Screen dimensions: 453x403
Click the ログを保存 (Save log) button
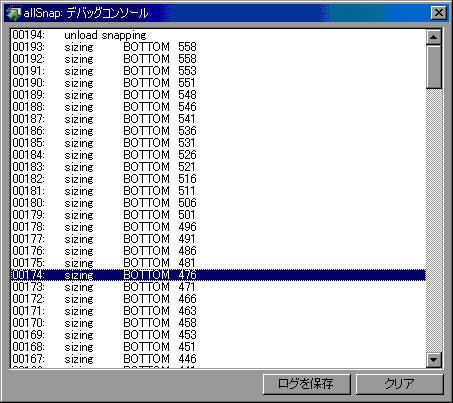tap(307, 384)
